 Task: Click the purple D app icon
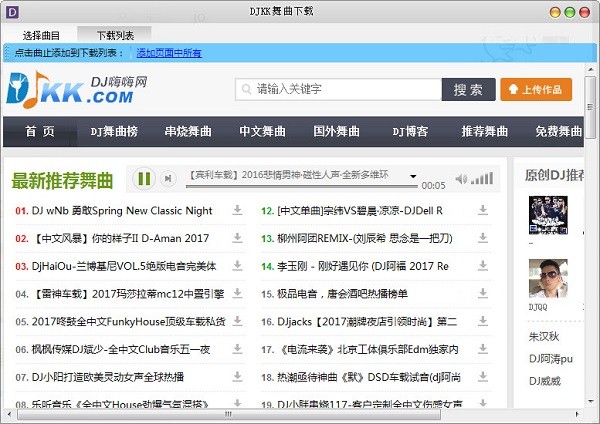click(12, 12)
